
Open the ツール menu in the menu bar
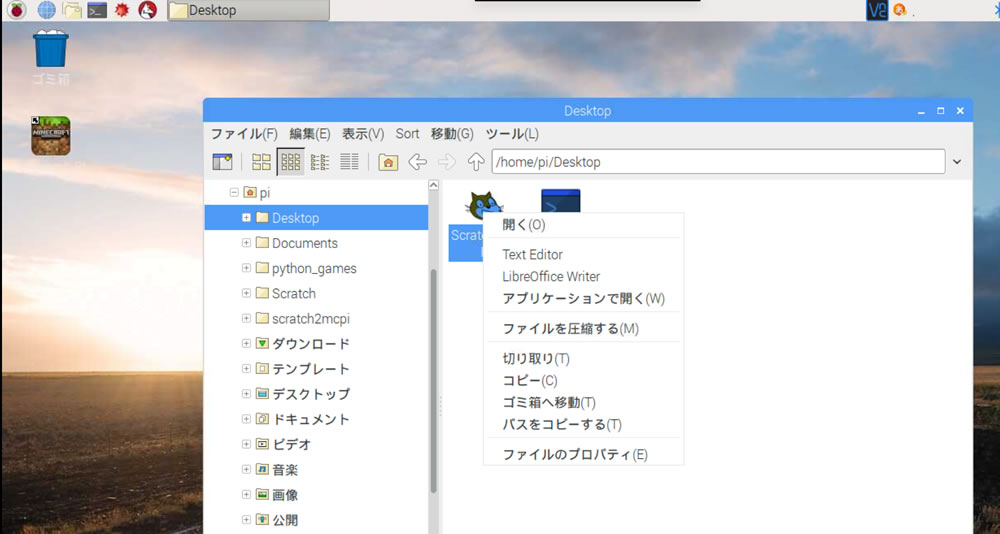[511, 134]
